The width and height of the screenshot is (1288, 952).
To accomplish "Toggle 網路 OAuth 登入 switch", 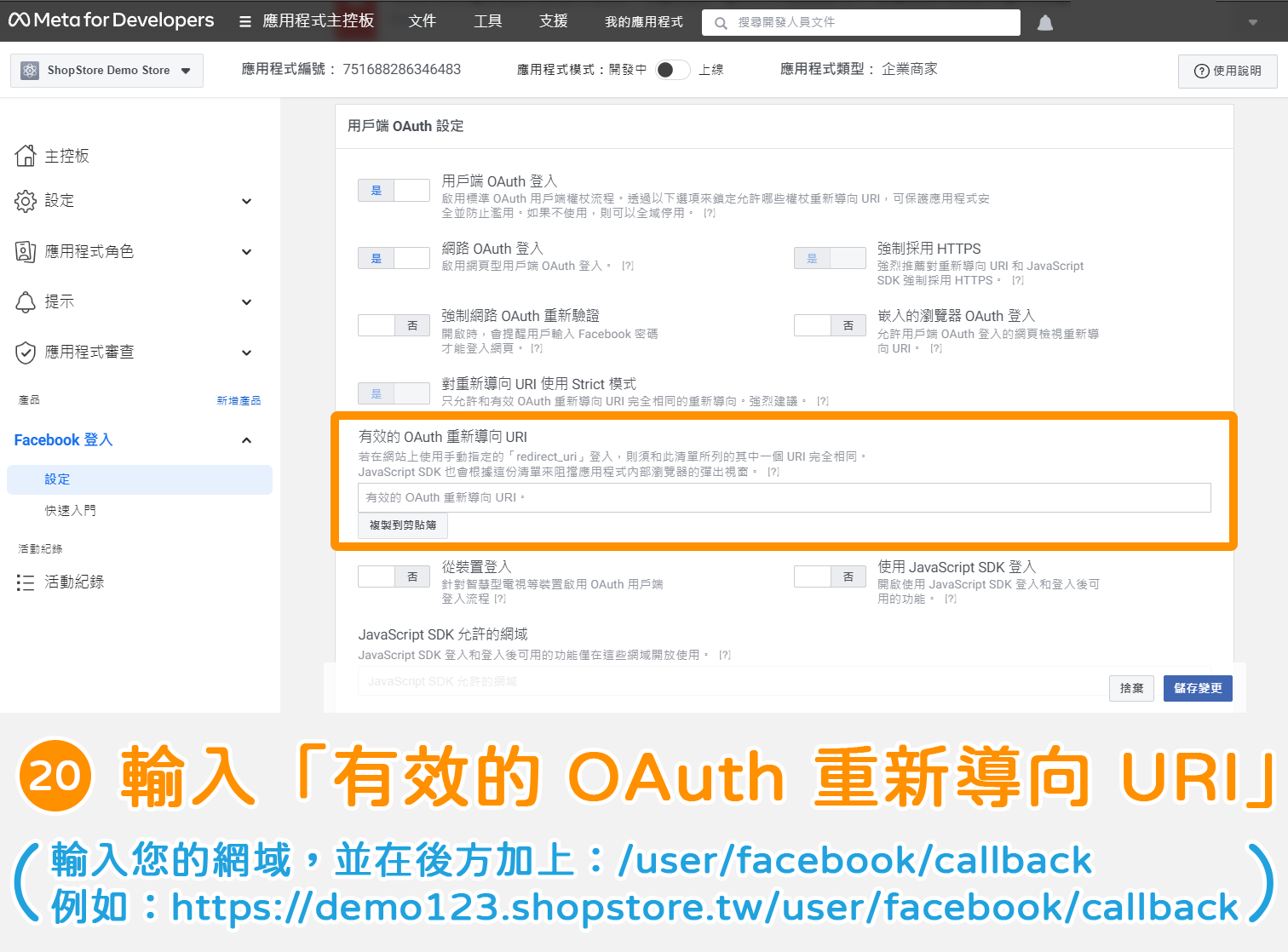I will [394, 258].
